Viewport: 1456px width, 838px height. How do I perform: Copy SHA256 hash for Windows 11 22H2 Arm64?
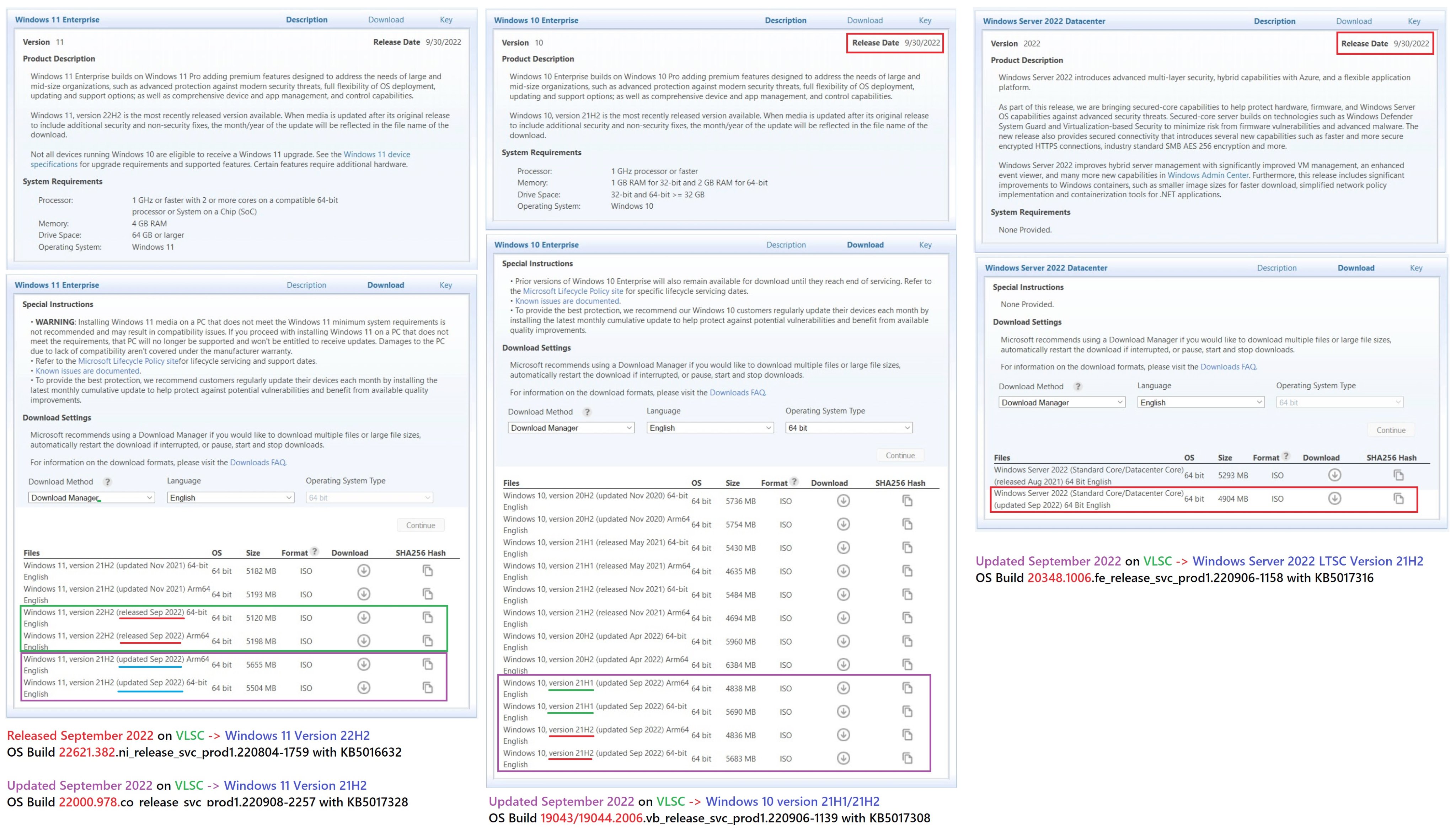427,641
